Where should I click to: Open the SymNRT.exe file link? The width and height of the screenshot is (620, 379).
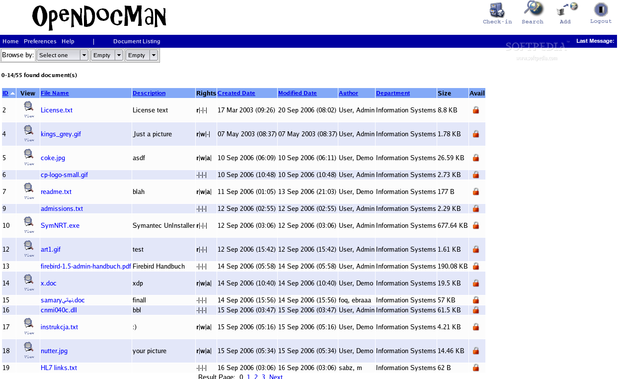point(60,226)
